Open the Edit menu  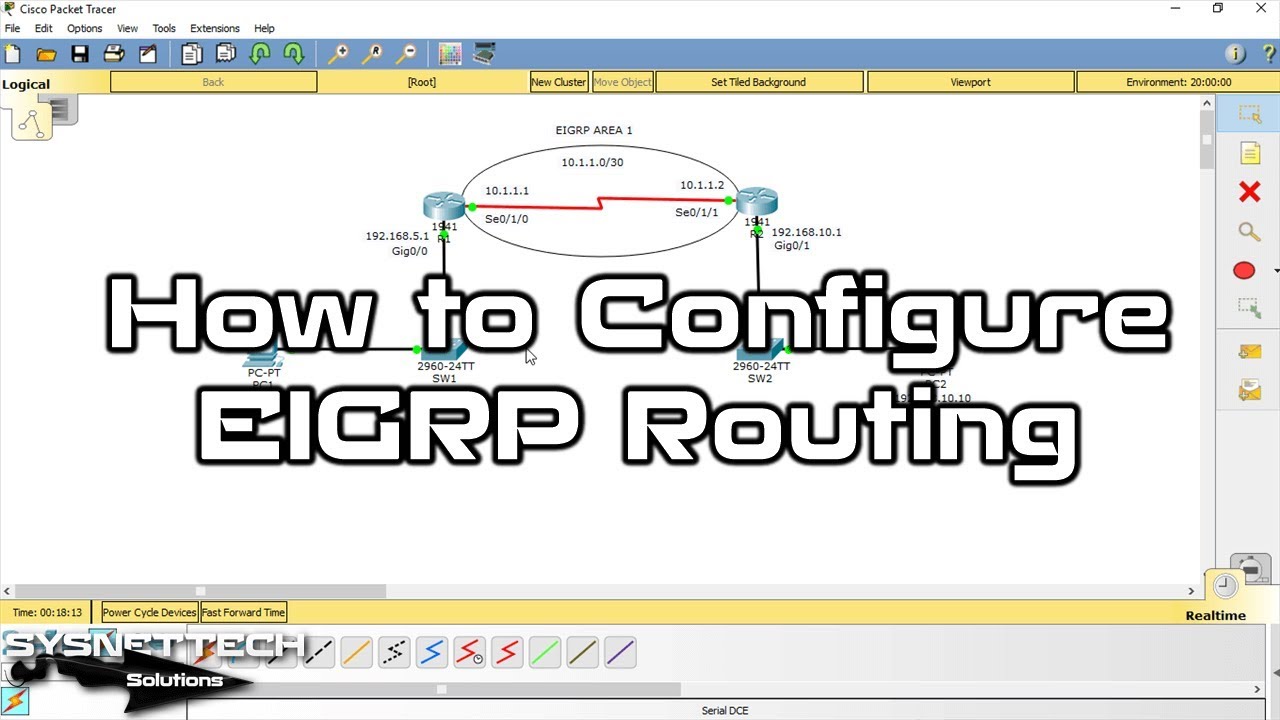pyautogui.click(x=44, y=28)
